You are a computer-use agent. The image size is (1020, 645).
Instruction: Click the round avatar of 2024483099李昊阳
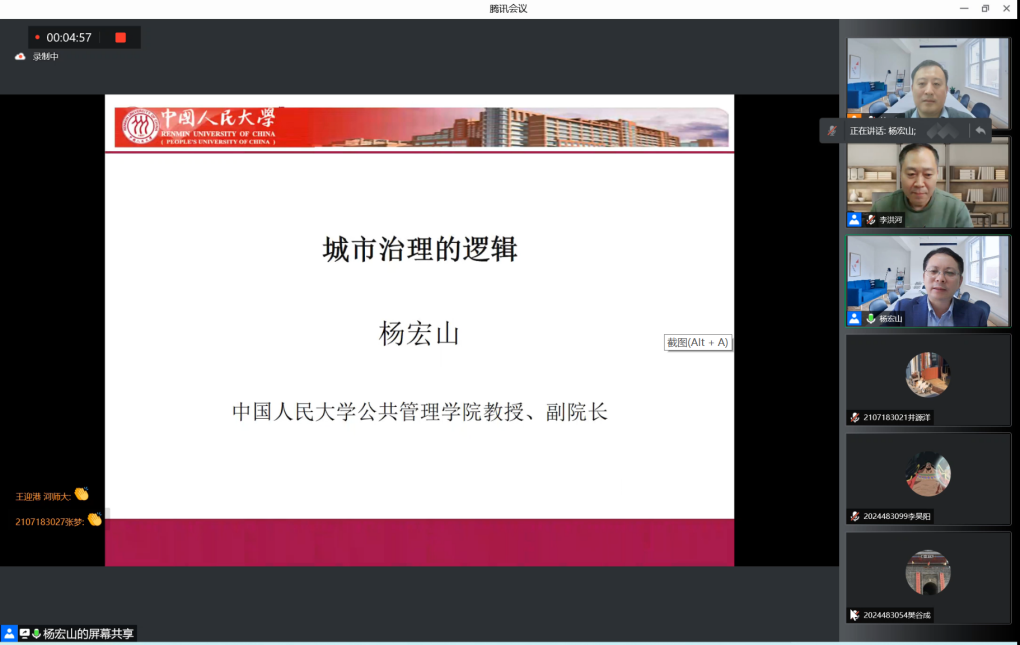[928, 474]
